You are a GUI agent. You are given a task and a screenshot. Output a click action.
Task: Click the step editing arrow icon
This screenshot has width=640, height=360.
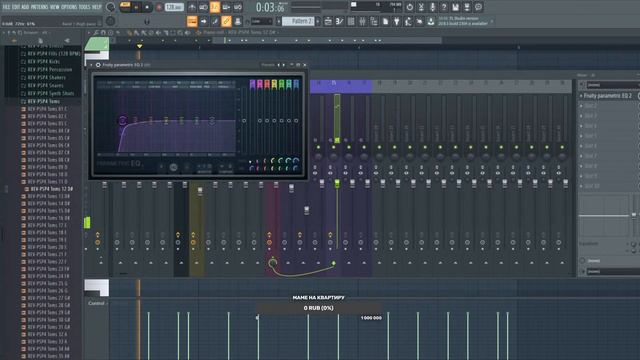coord(203,21)
